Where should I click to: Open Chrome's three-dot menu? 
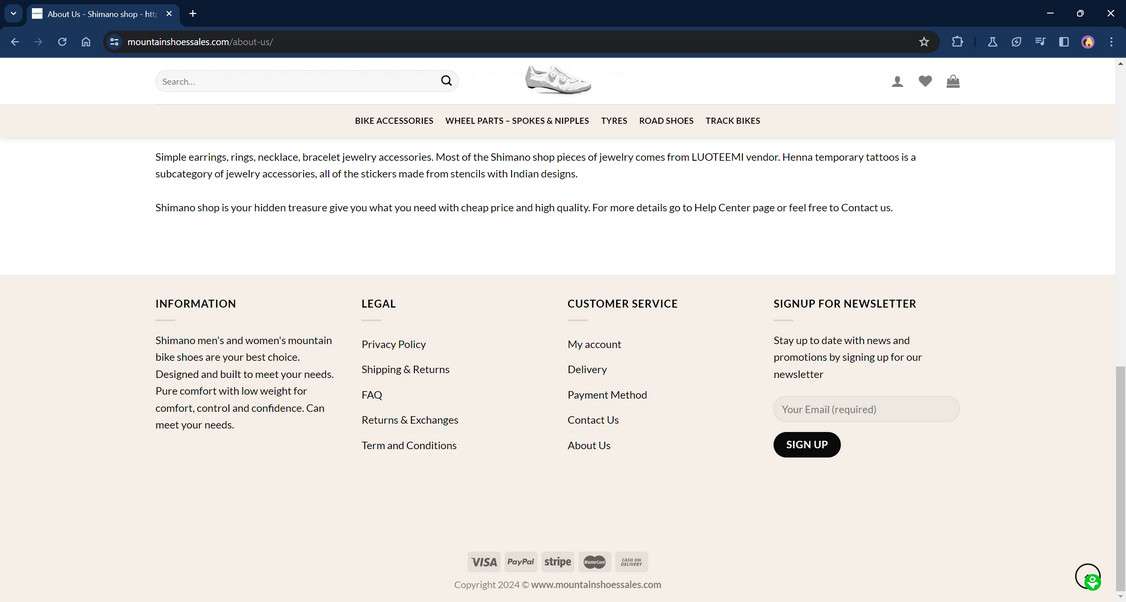pyautogui.click(x=1110, y=41)
